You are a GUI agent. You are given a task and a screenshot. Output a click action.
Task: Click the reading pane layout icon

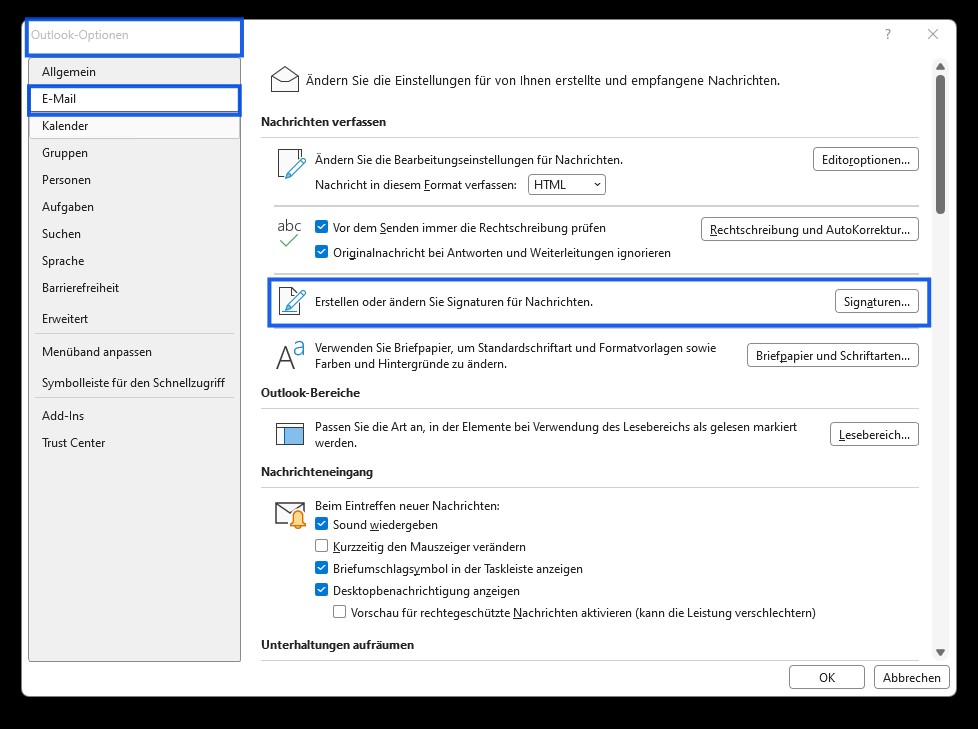(290, 434)
